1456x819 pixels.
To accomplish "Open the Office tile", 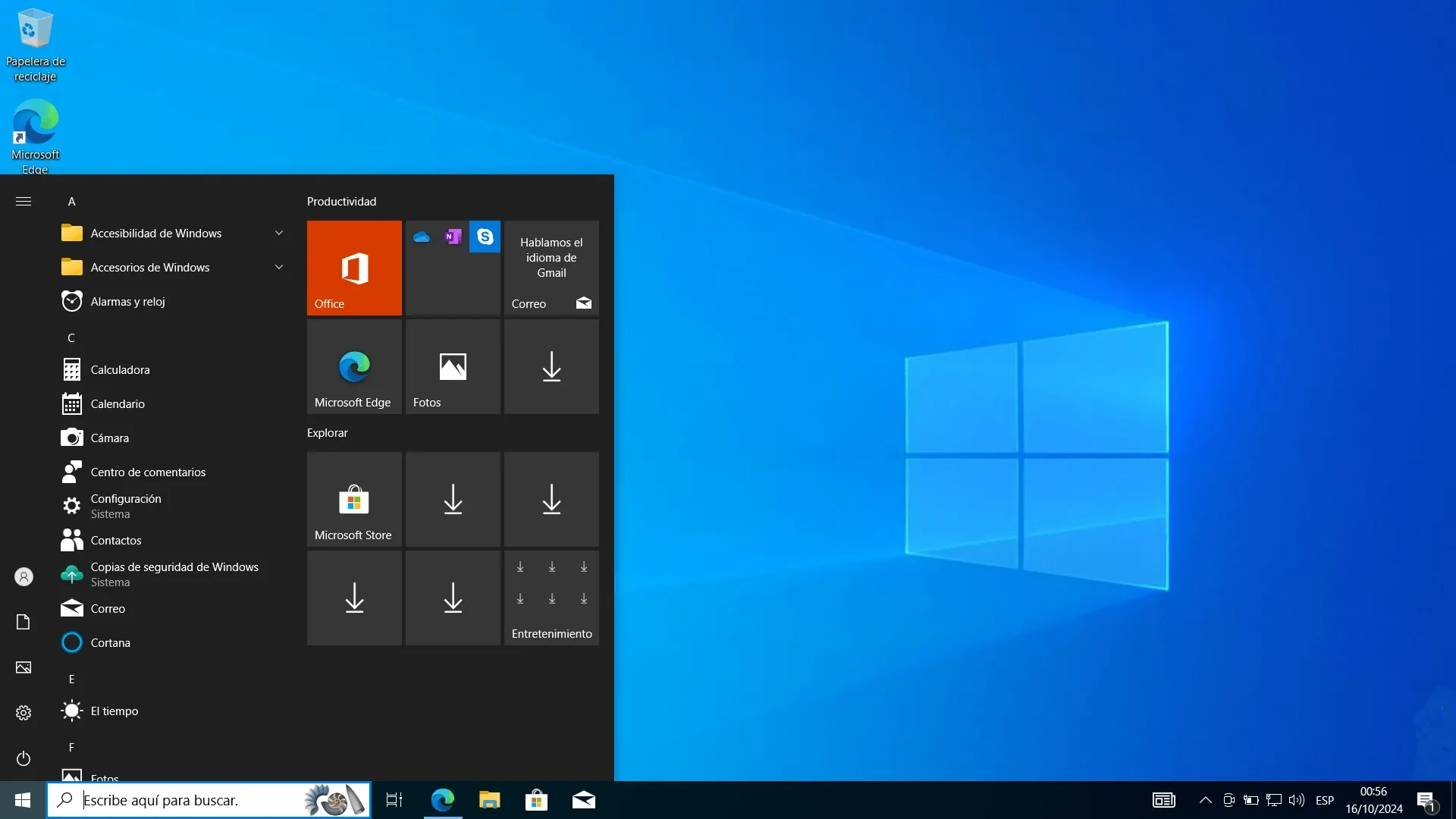I will click(x=354, y=268).
